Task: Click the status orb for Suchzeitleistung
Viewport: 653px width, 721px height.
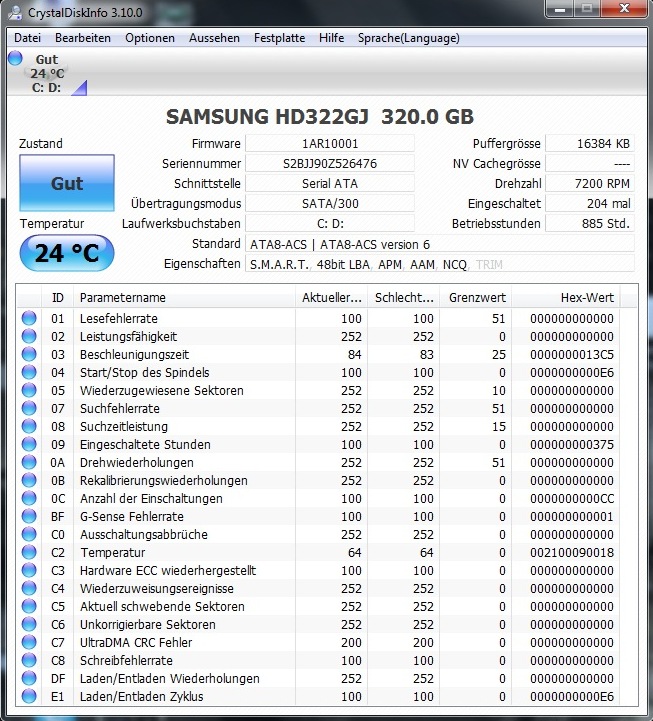Action: tap(29, 426)
